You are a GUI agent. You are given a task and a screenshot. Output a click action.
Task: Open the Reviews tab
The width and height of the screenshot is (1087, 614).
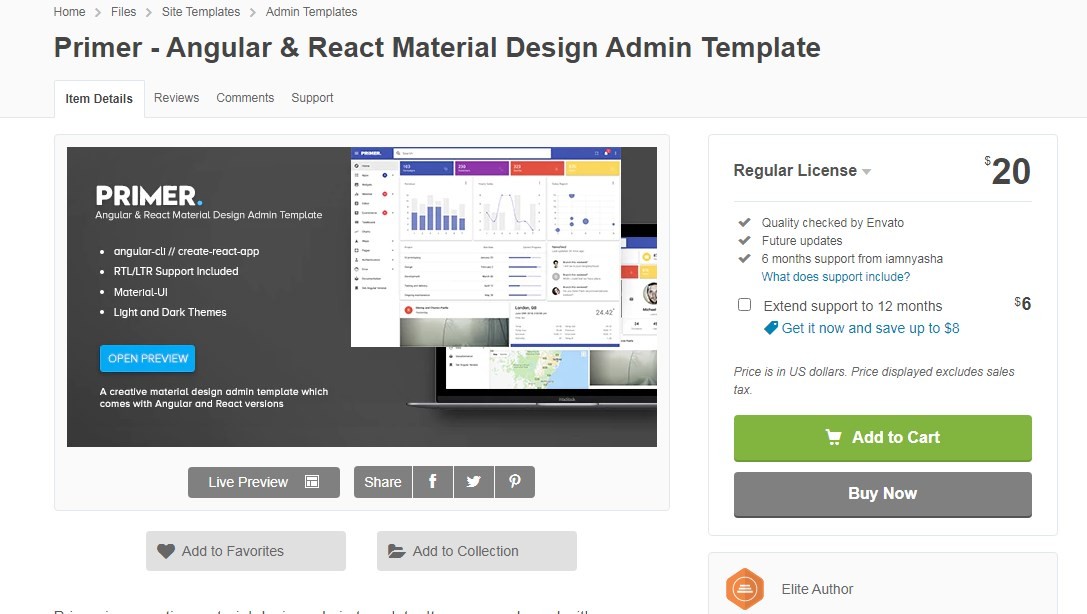(176, 98)
